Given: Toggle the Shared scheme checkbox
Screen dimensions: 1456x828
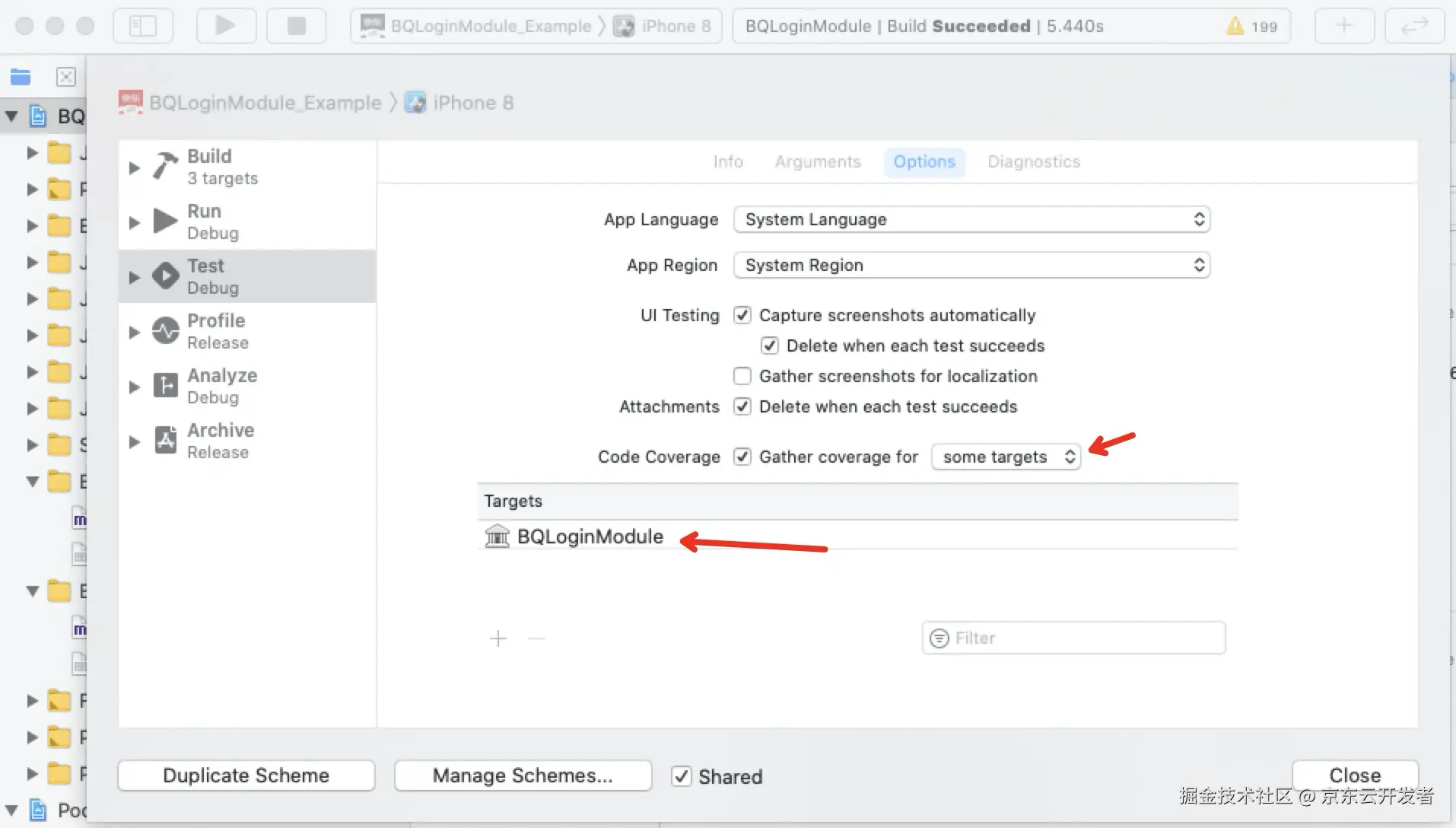Looking at the screenshot, I should pyautogui.click(x=682, y=776).
